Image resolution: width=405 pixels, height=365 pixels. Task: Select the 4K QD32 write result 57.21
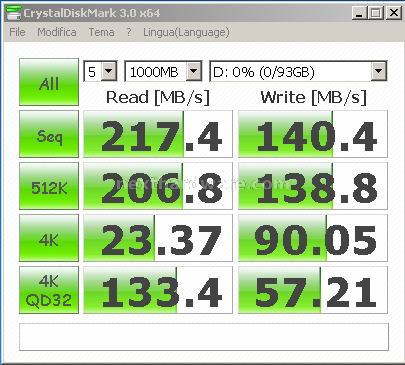point(313,290)
